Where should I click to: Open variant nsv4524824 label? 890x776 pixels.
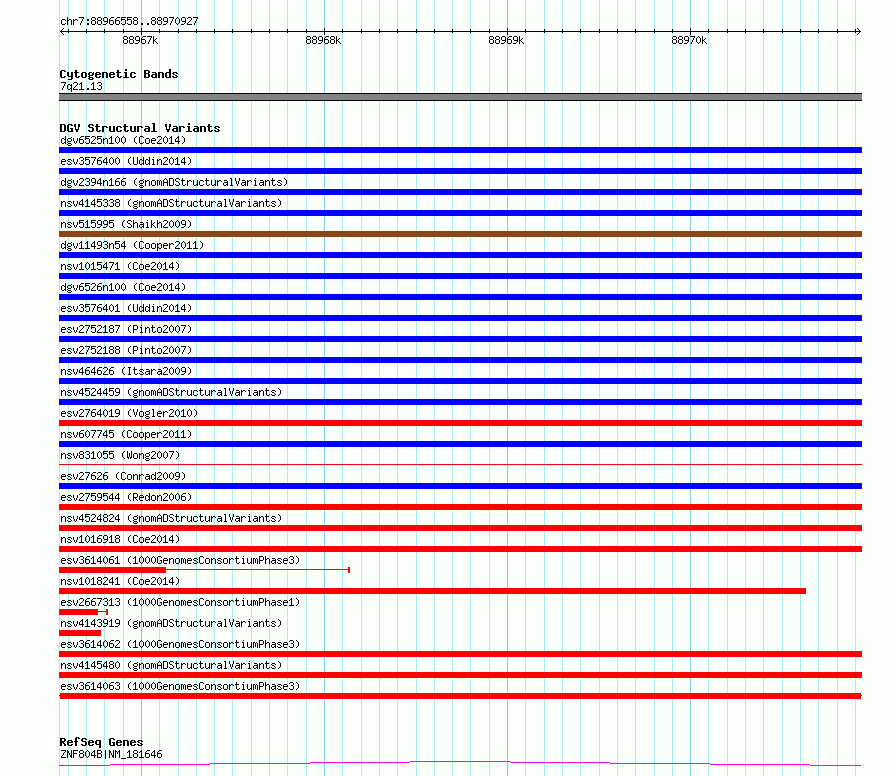tap(171, 518)
